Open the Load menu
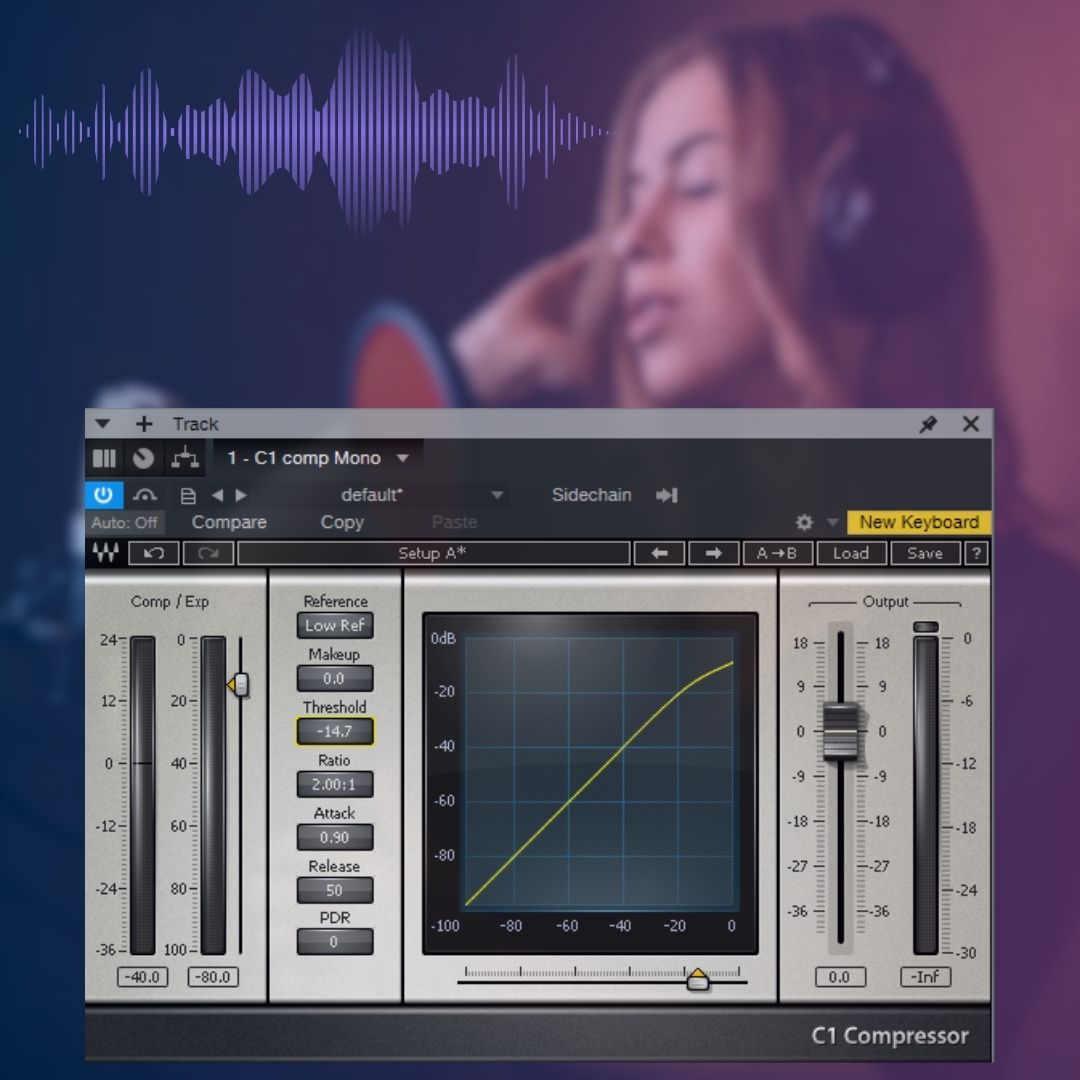The height and width of the screenshot is (1080, 1080). coord(851,553)
